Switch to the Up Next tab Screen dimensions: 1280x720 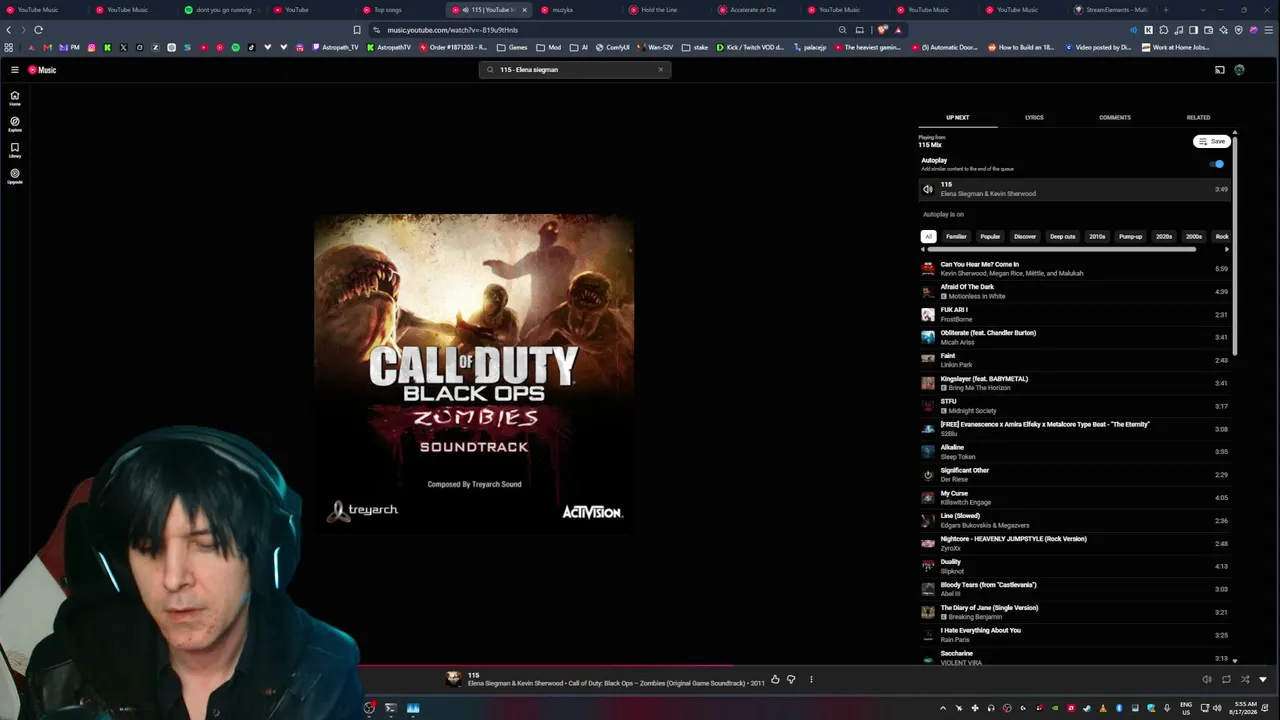click(958, 118)
